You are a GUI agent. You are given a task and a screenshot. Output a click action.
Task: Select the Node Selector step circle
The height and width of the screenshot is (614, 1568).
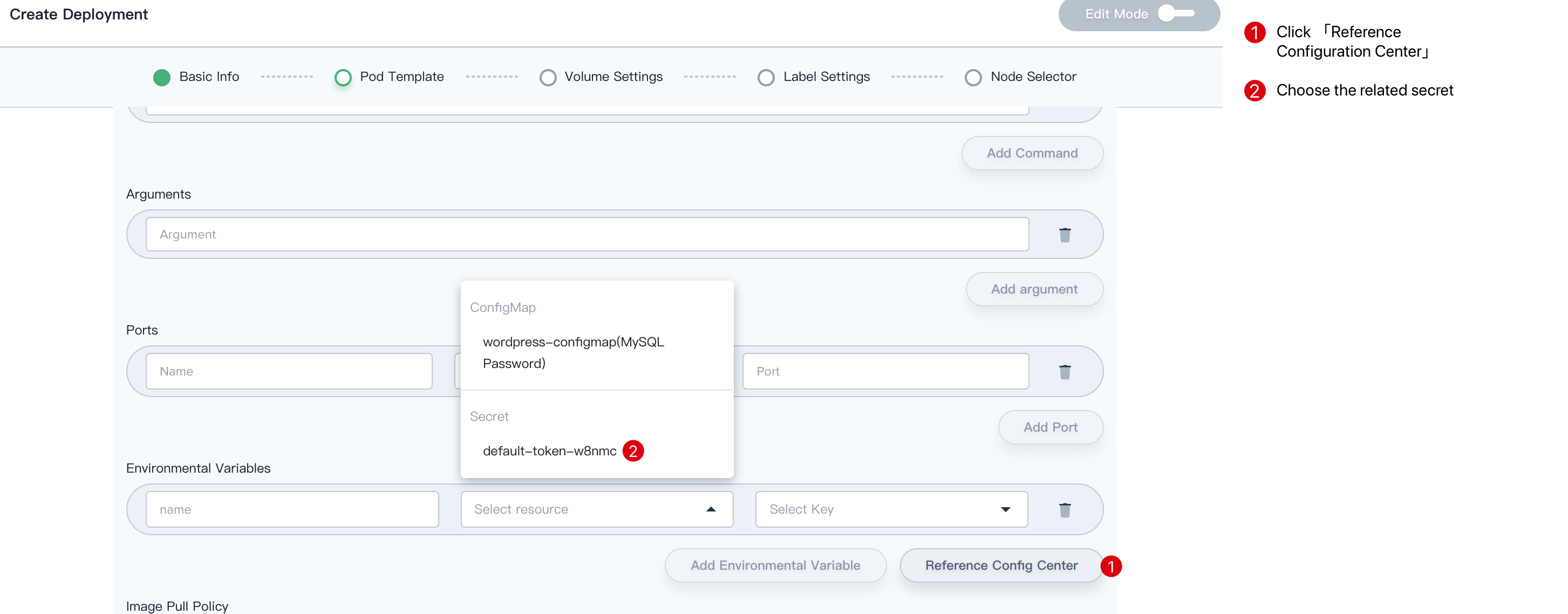pyautogui.click(x=973, y=77)
